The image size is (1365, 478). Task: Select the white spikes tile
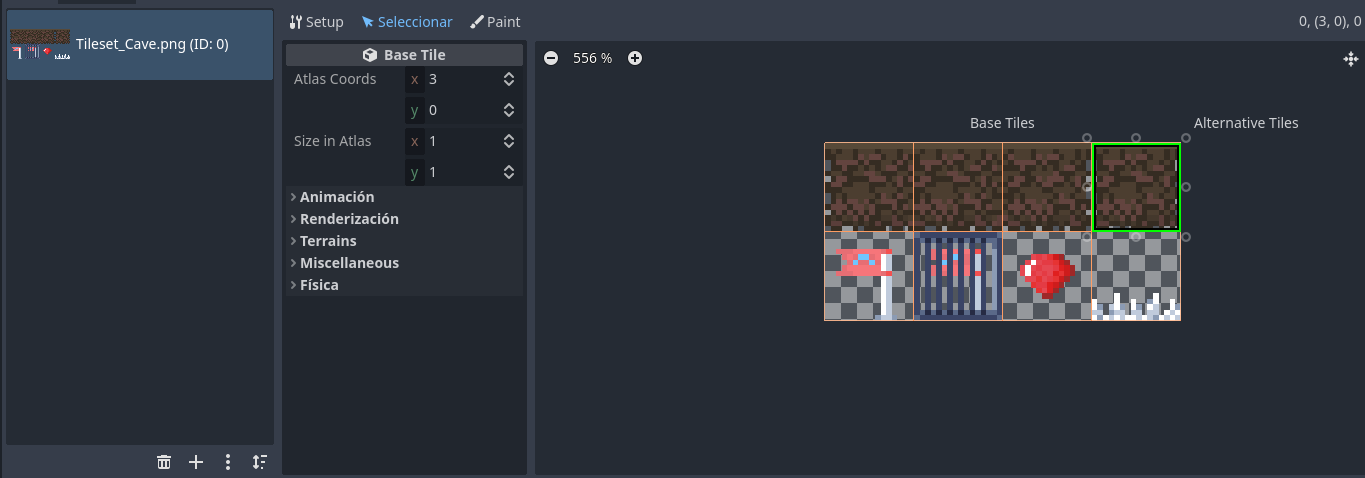(x=1136, y=276)
